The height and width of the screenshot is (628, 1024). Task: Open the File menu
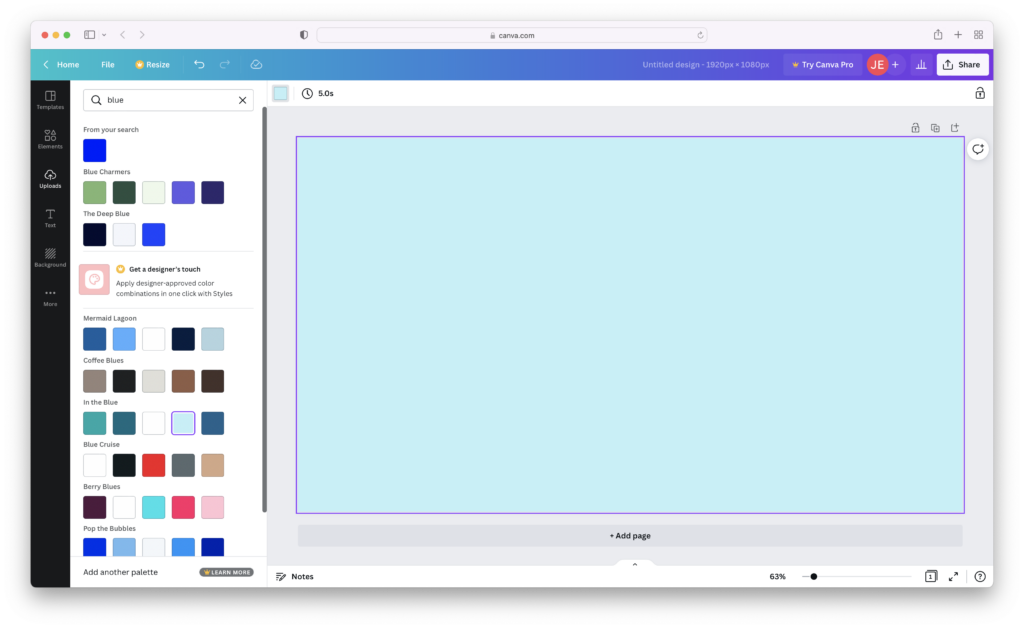(108, 65)
